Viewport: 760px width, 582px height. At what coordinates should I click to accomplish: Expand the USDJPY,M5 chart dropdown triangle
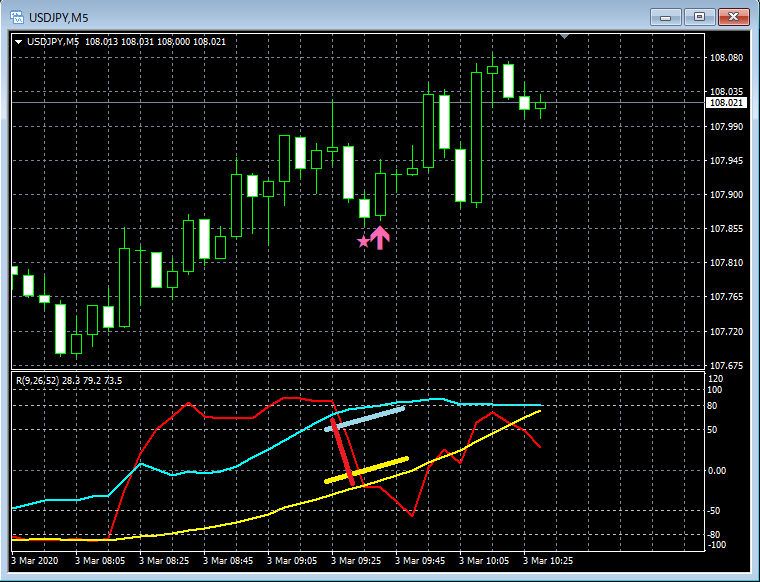click(x=18, y=42)
